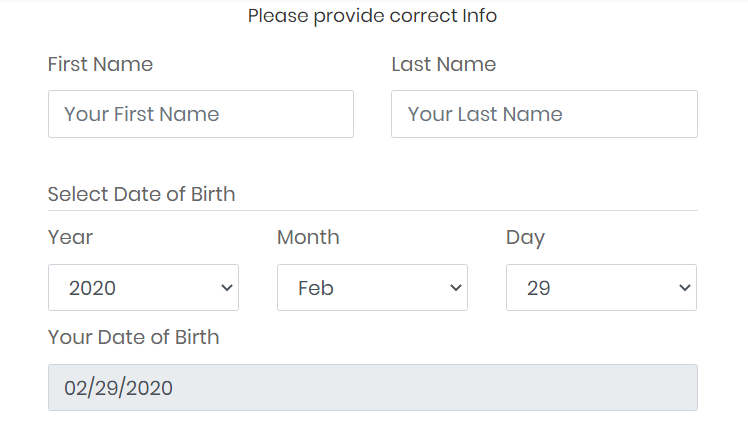The height and width of the screenshot is (438, 748).
Task: Click the Last Name label
Action: (x=443, y=64)
